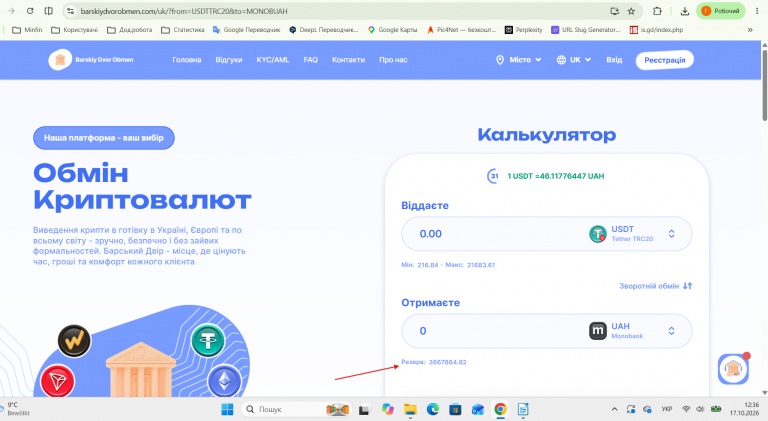Open the side panel icon next to reload

[x=48, y=11]
